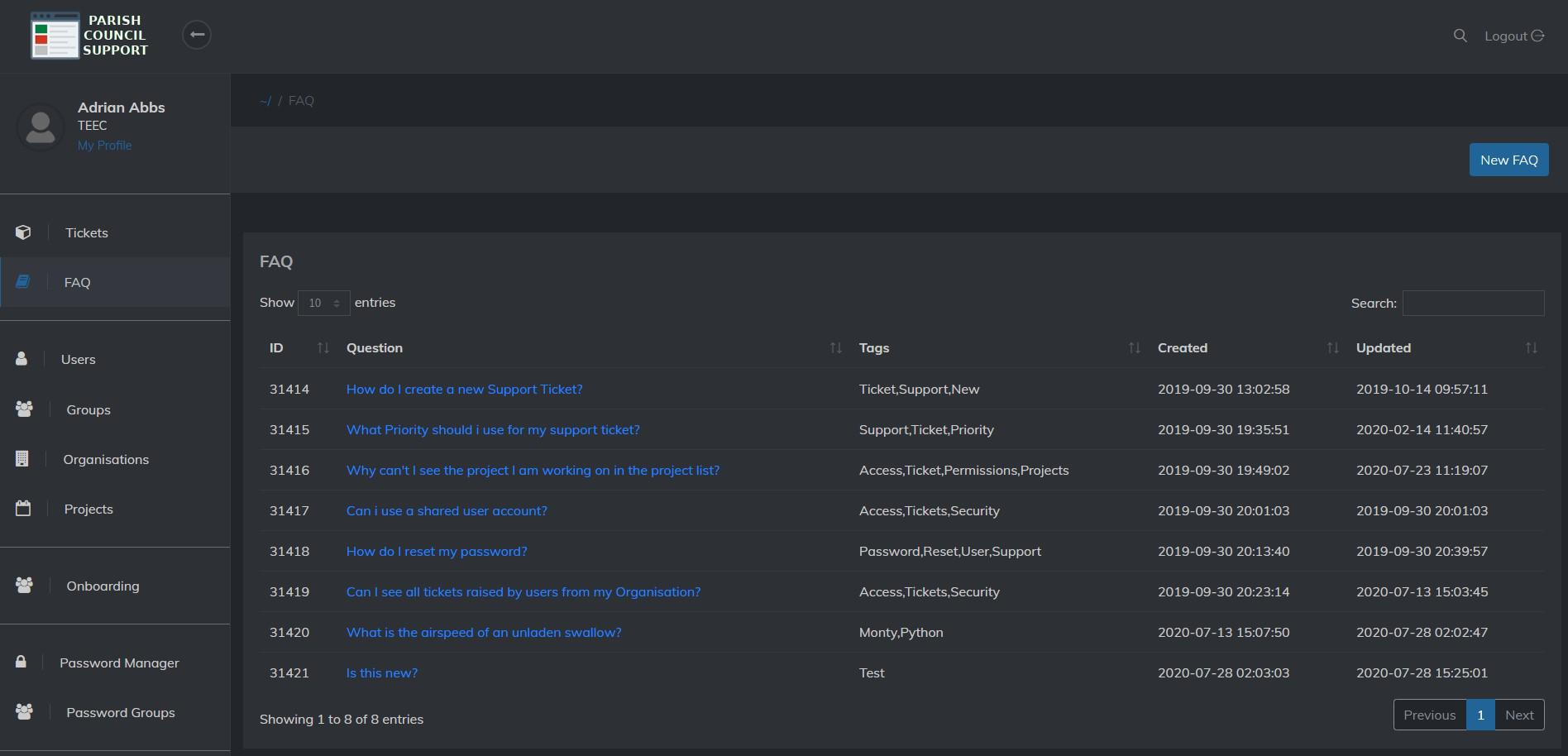The width and height of the screenshot is (1568, 756).
Task: Open the search magnifier in the top bar
Action: click(1460, 36)
